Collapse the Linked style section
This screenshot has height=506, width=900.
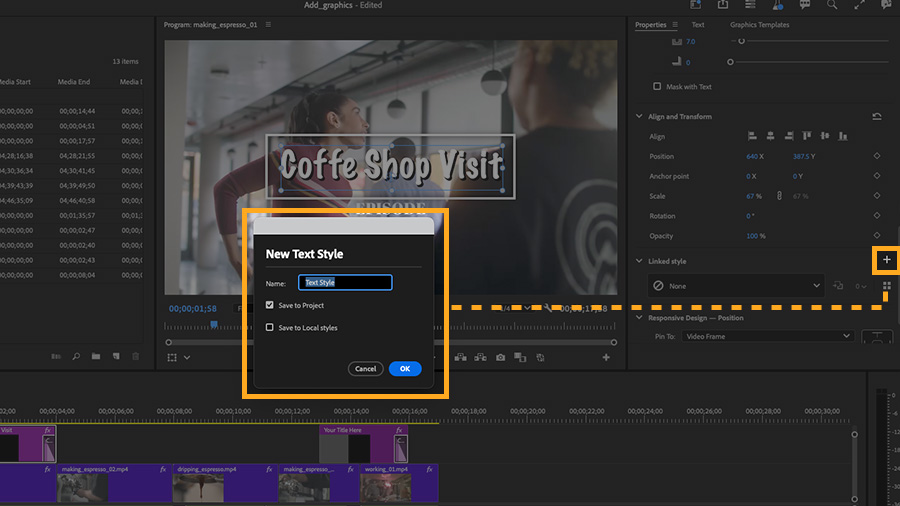(x=639, y=261)
